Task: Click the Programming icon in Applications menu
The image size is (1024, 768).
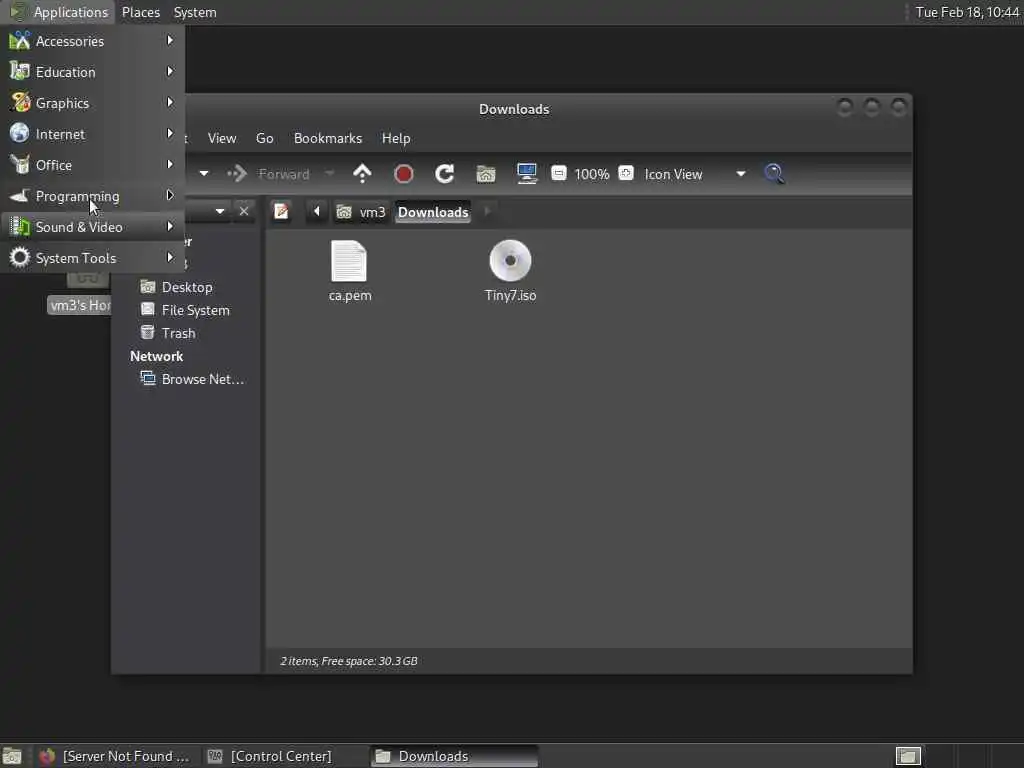Action: click(20, 195)
